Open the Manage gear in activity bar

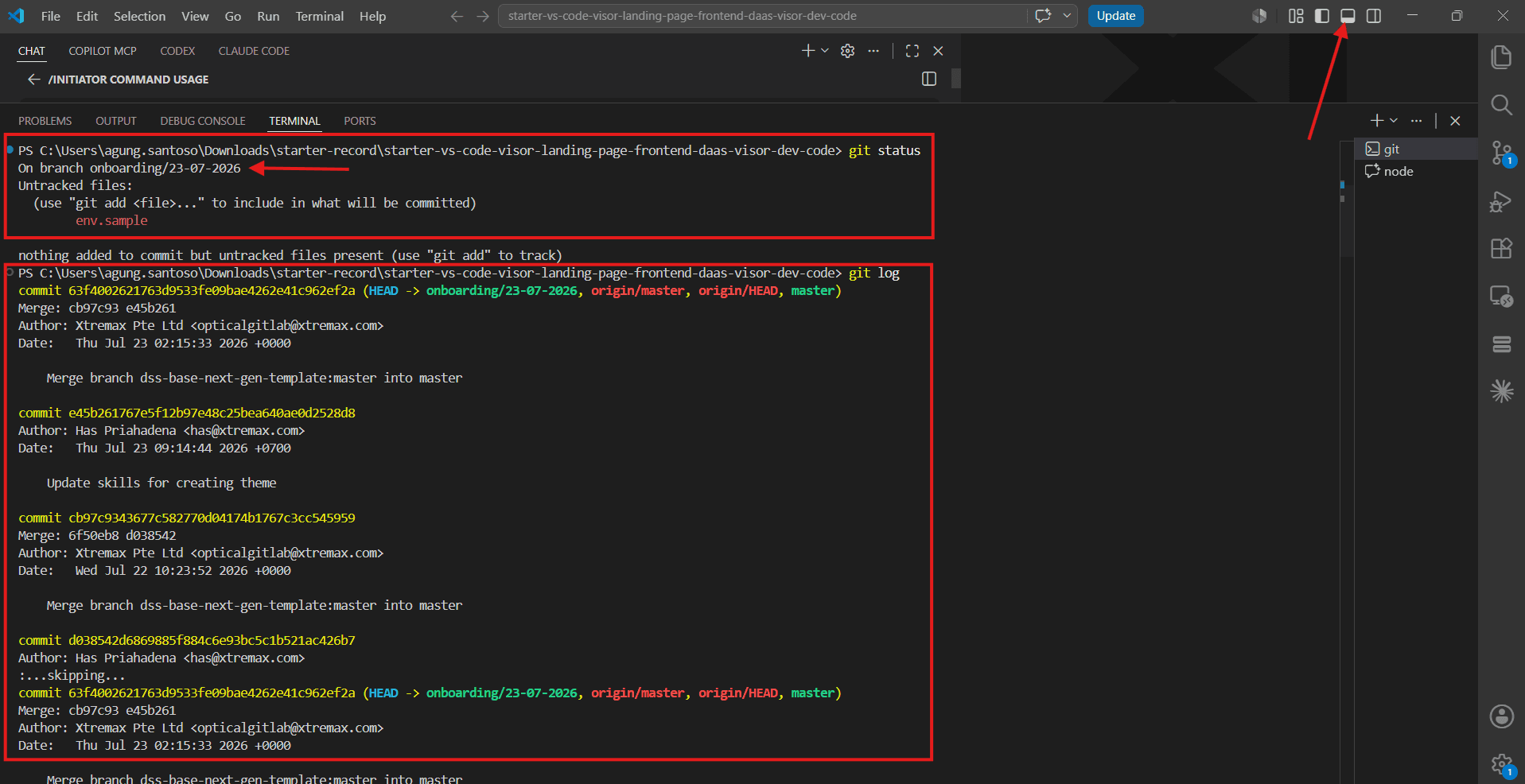[x=1502, y=765]
